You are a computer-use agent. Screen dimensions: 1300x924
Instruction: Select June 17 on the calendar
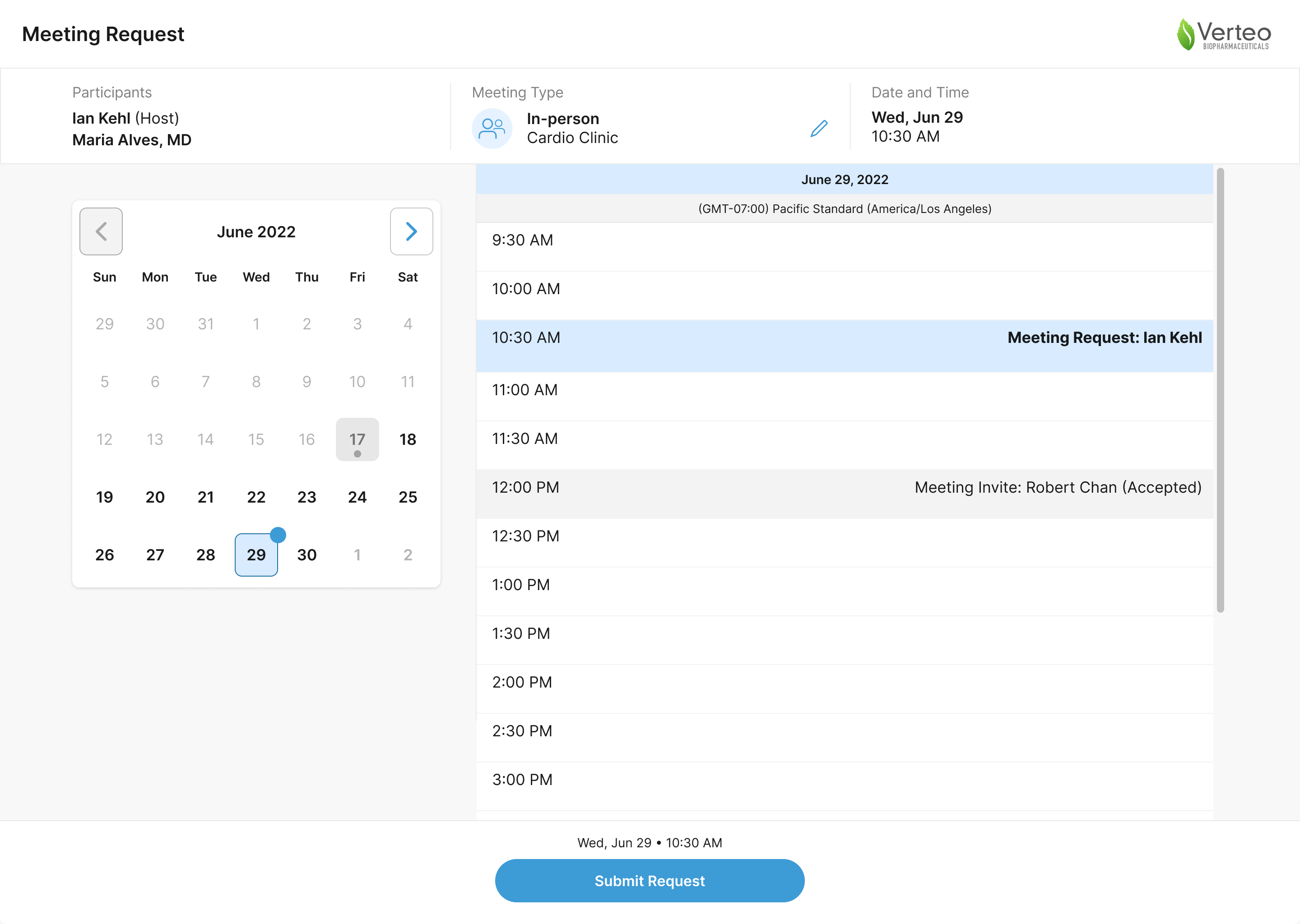tap(357, 439)
